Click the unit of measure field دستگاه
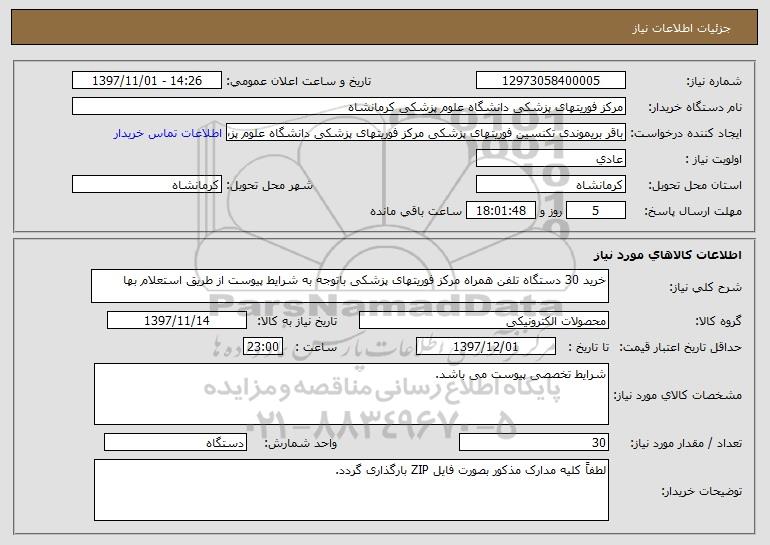Viewport: 770px width, 545px height. [x=175, y=442]
